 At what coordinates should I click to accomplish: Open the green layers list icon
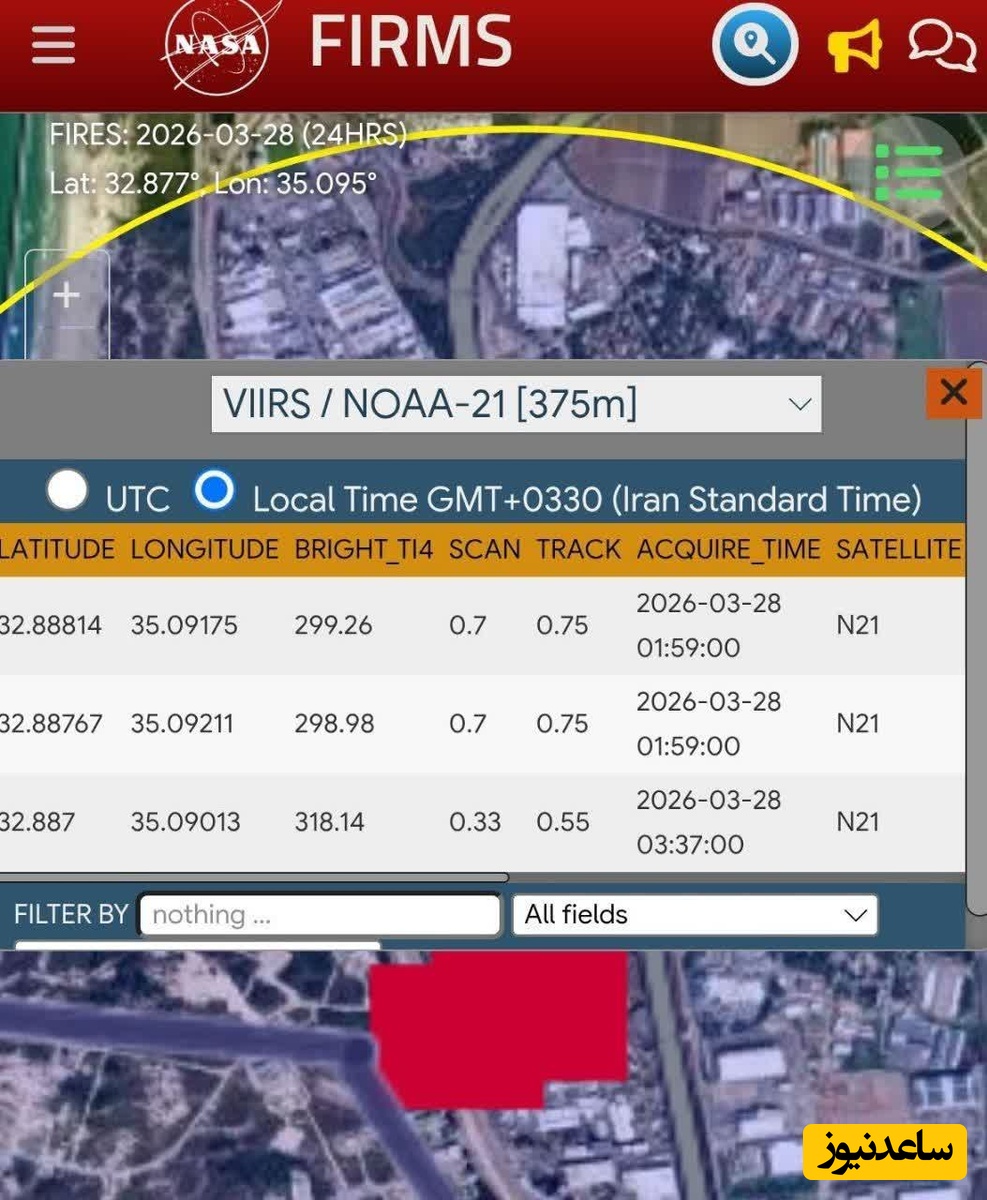coord(909,172)
